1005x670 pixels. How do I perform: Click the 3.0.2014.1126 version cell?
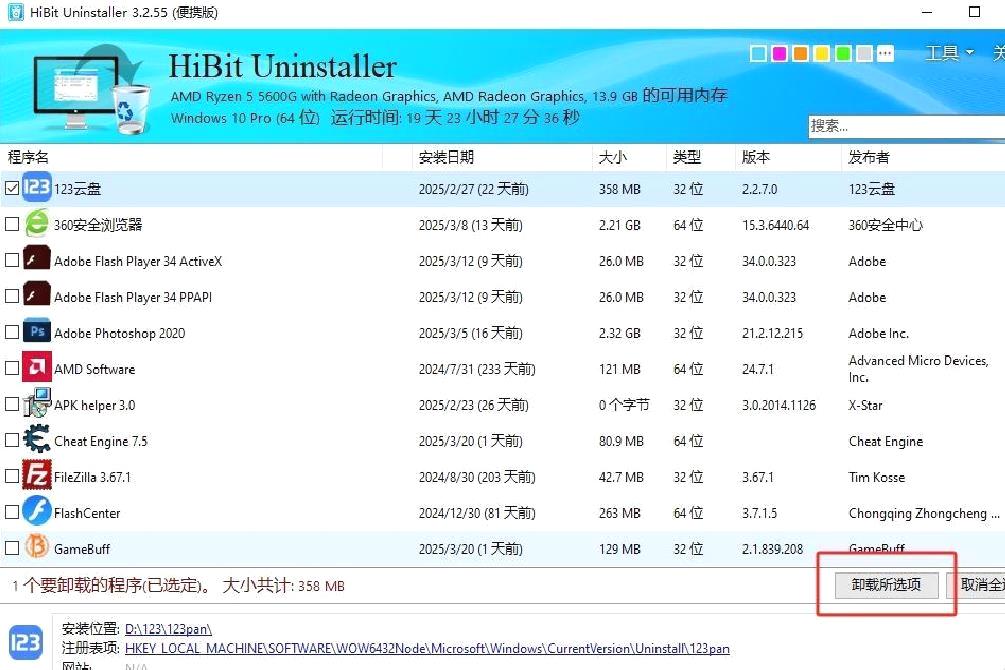779,405
